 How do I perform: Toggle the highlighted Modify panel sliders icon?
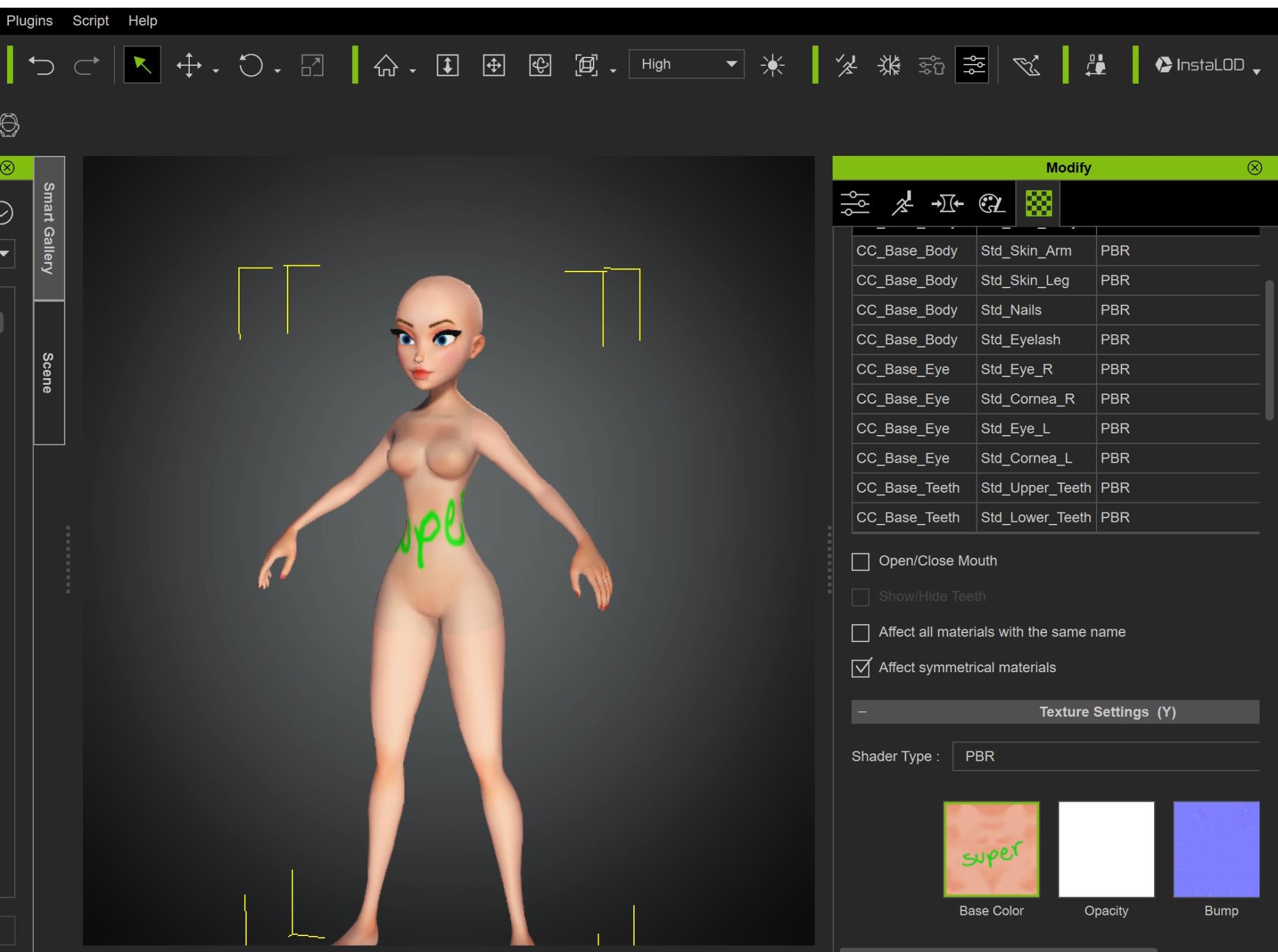(x=973, y=65)
